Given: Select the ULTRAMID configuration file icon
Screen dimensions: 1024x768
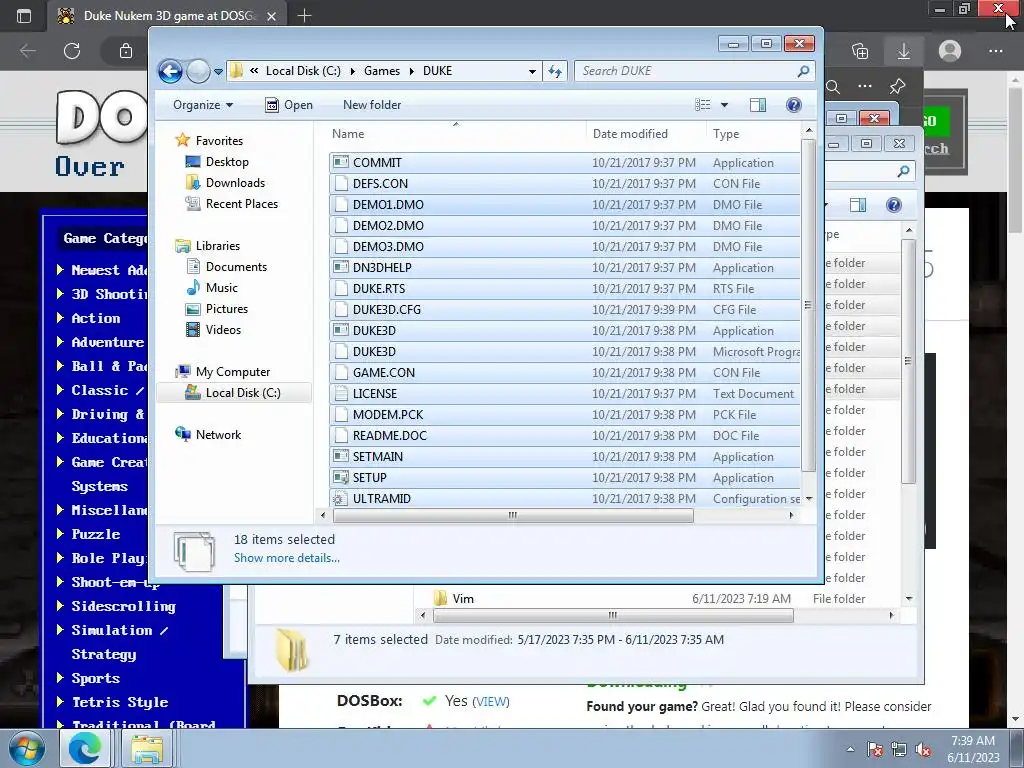Looking at the screenshot, I should [340, 498].
